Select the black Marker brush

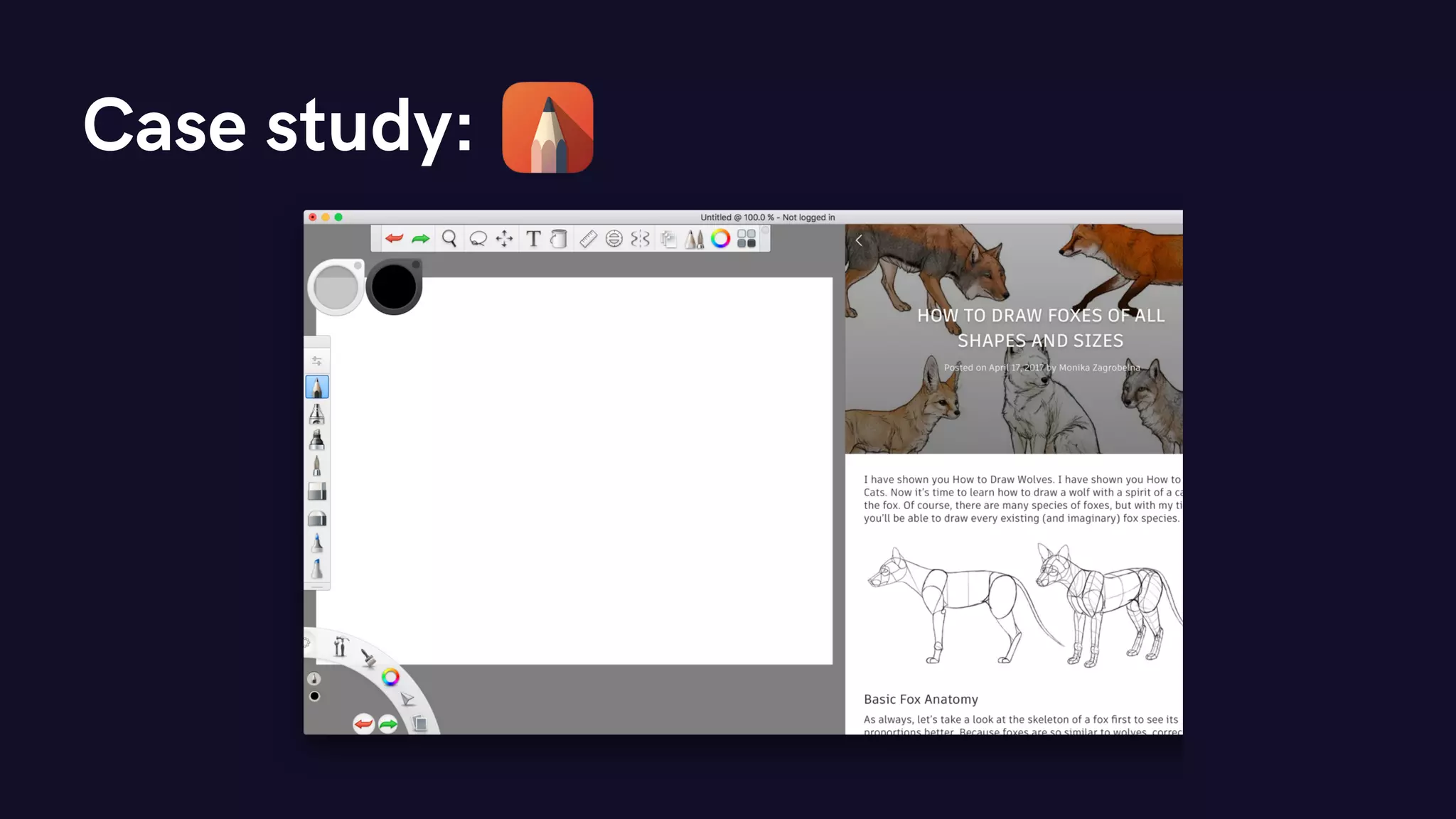[317, 440]
